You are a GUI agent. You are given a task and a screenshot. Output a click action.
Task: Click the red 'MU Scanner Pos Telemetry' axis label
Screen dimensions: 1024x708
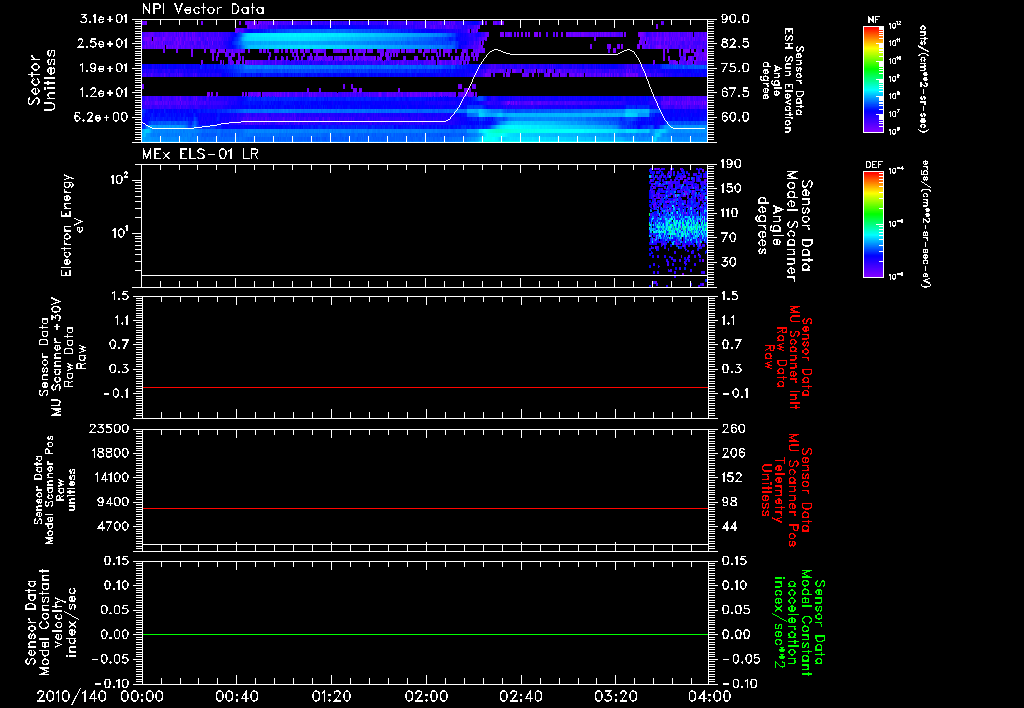(x=786, y=490)
